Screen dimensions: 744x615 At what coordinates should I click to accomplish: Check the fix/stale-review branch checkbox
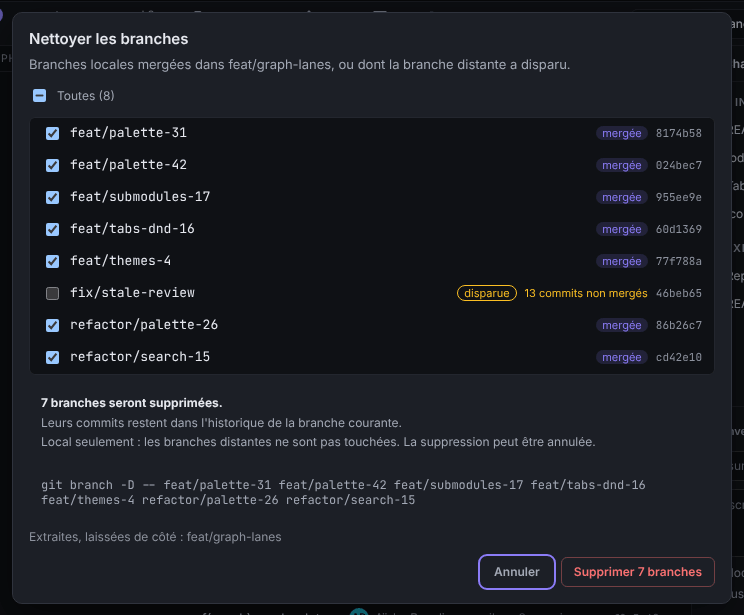coord(53,293)
